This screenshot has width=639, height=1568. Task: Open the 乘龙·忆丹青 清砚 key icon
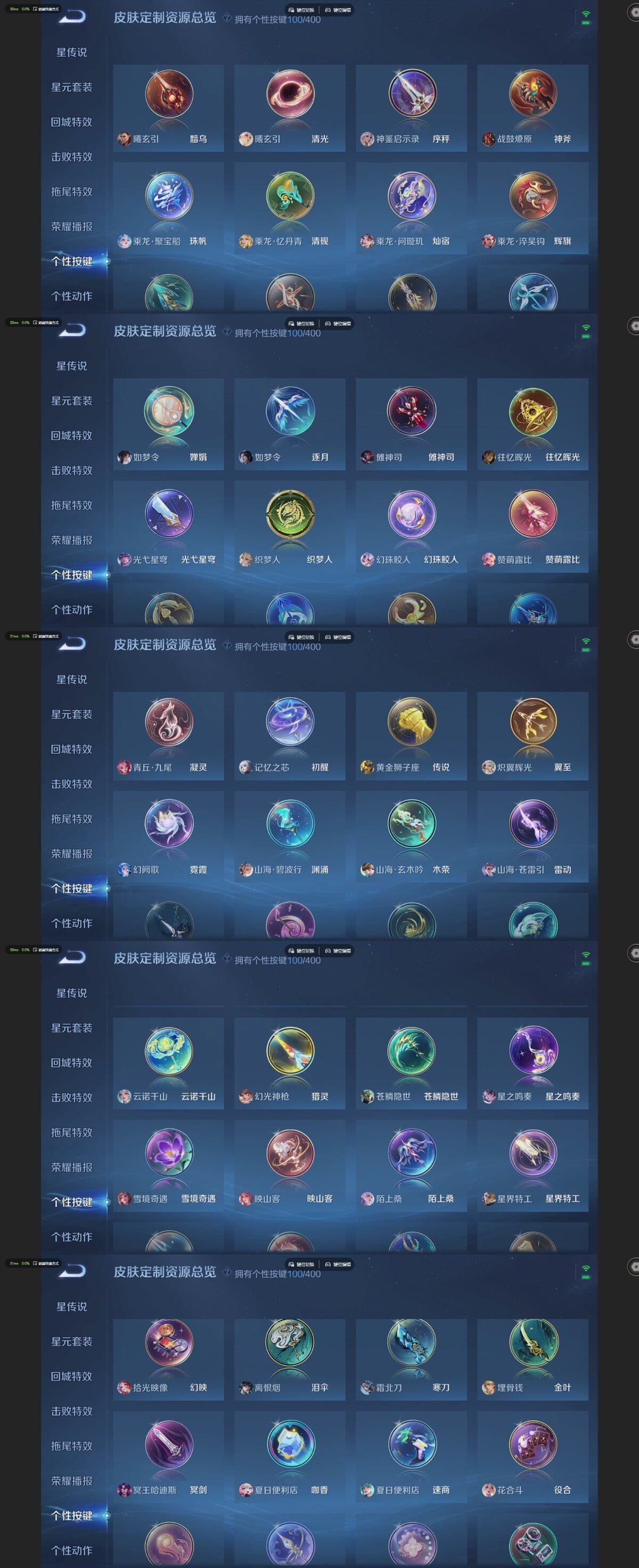pos(290,196)
